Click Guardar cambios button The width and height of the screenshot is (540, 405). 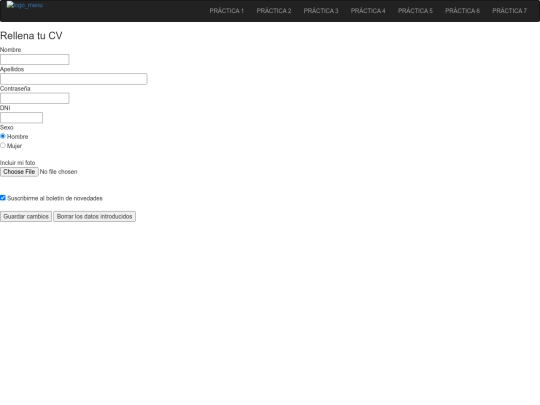click(26, 216)
